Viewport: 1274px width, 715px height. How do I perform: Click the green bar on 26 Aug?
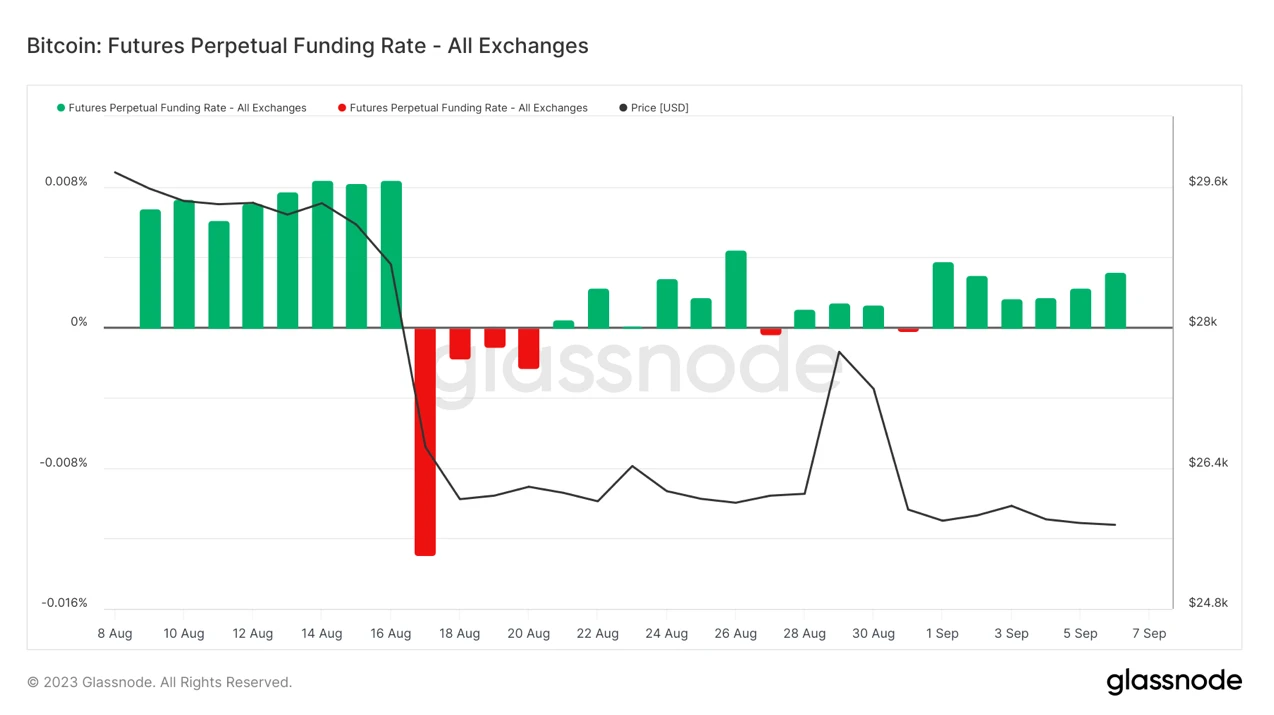pos(736,289)
